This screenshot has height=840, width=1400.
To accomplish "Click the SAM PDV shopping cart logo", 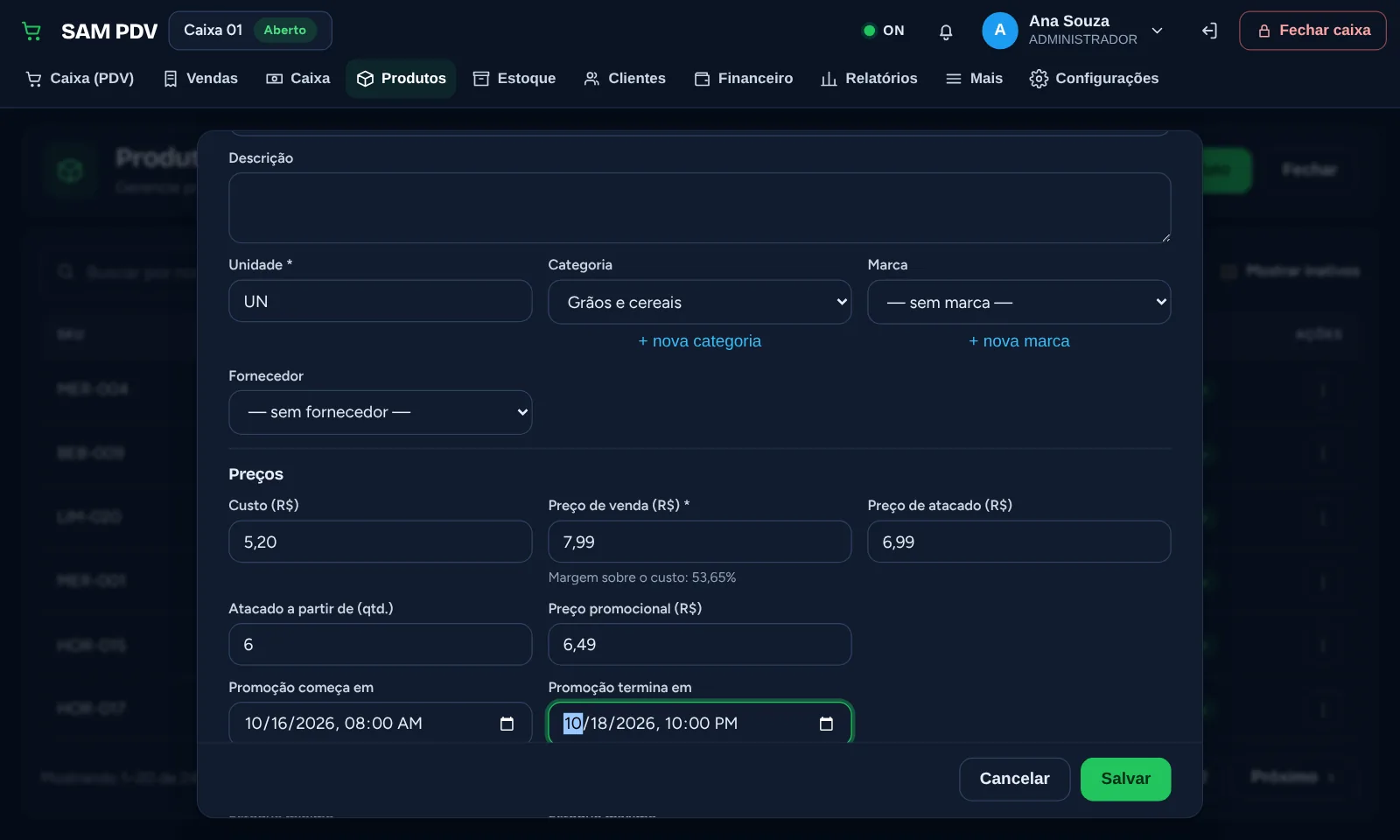I will click(31, 31).
